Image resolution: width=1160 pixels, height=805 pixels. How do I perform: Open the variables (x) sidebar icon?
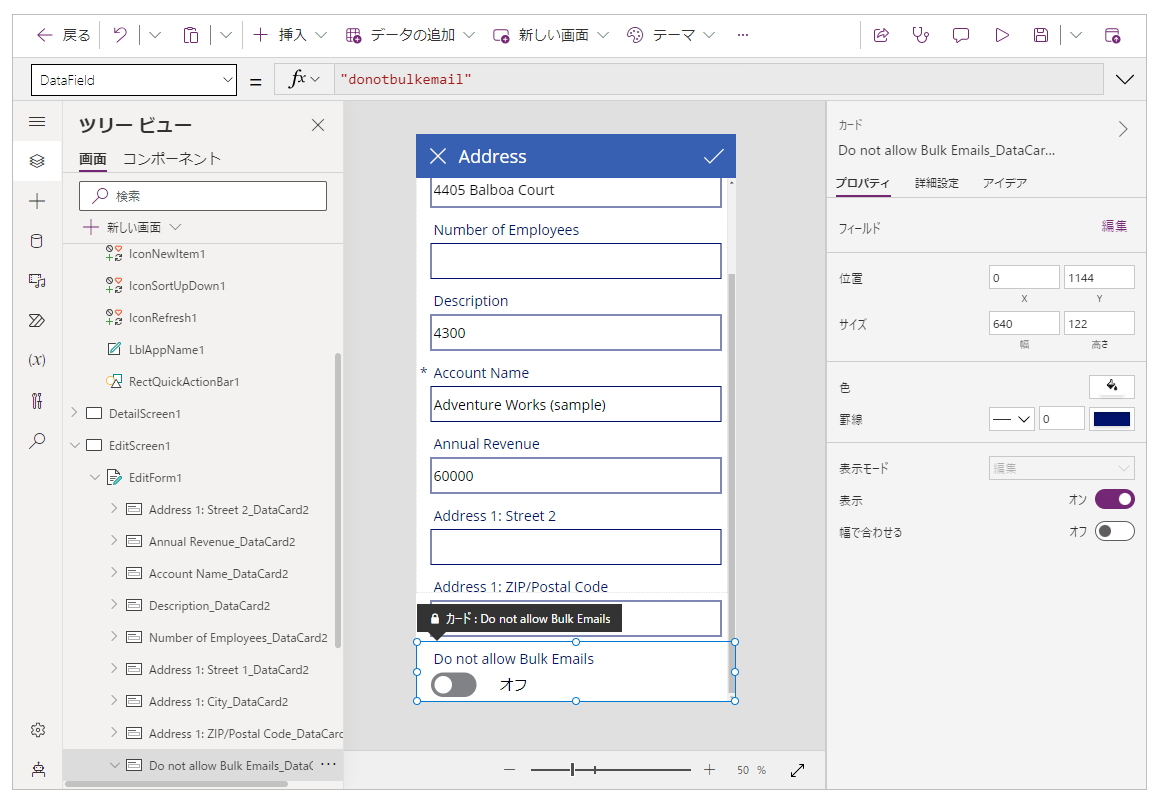37,360
